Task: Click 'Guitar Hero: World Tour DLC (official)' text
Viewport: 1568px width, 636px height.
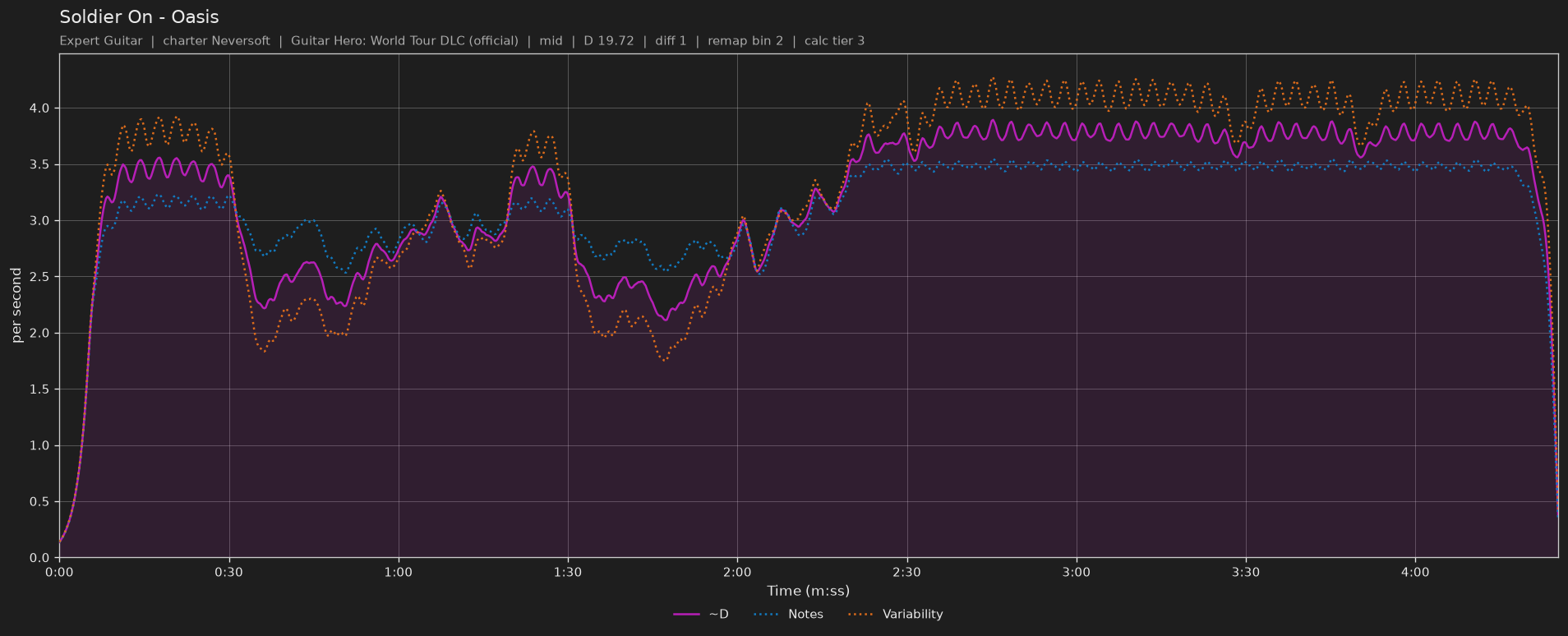Action: tap(404, 40)
